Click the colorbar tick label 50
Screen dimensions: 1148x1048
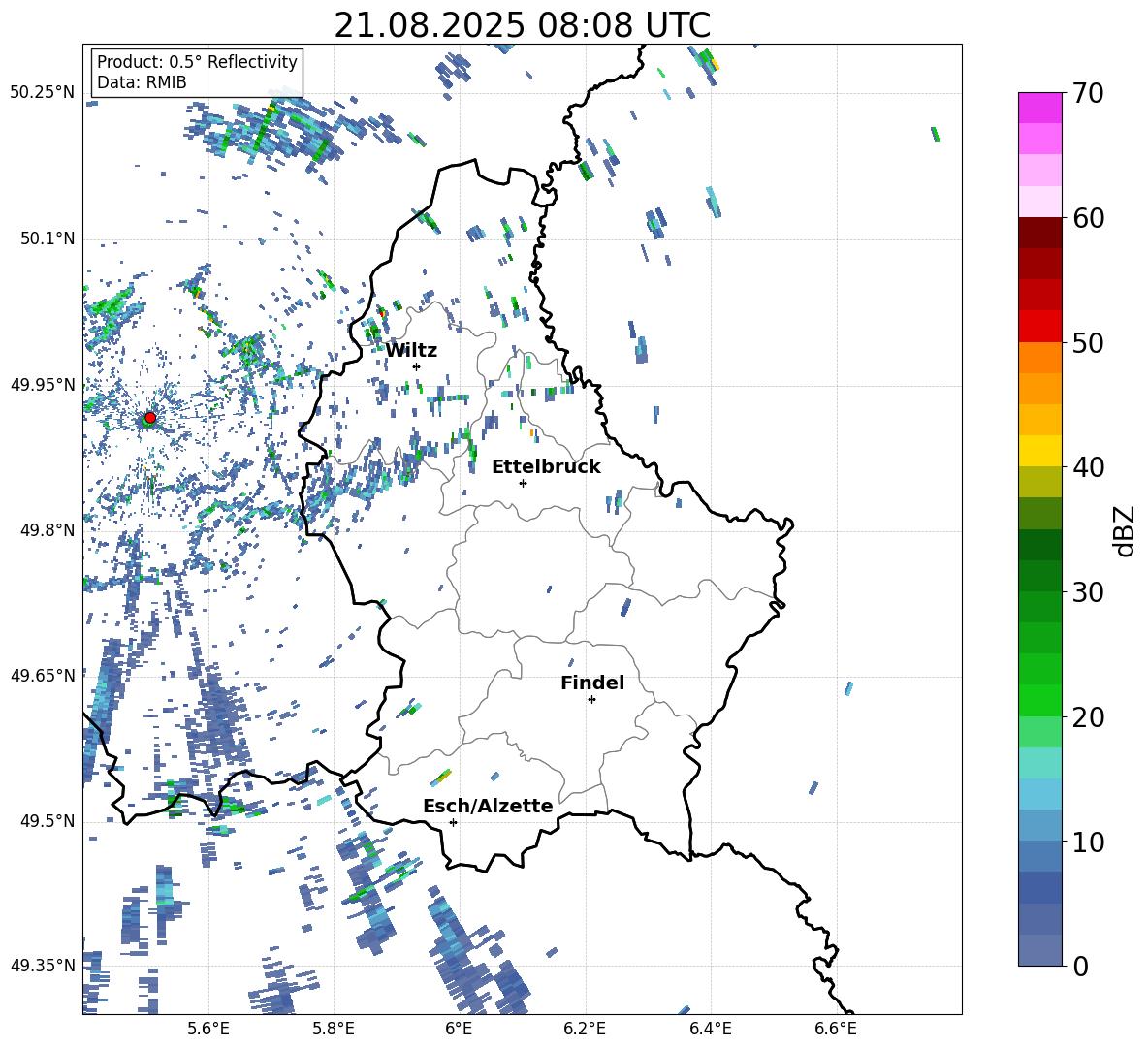pyautogui.click(x=1088, y=343)
